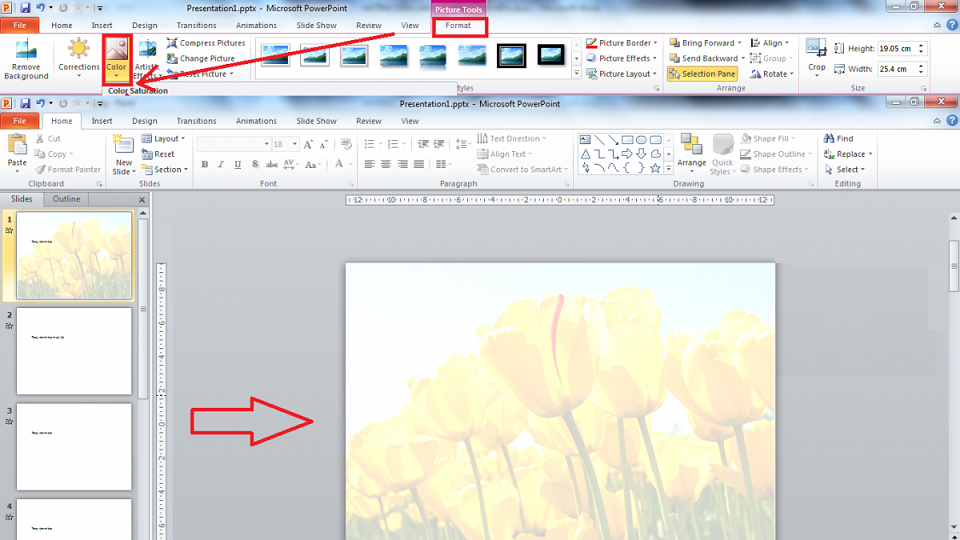Switch to the Format tab under Picture Tools
The height and width of the screenshot is (540, 960).
coord(459,26)
